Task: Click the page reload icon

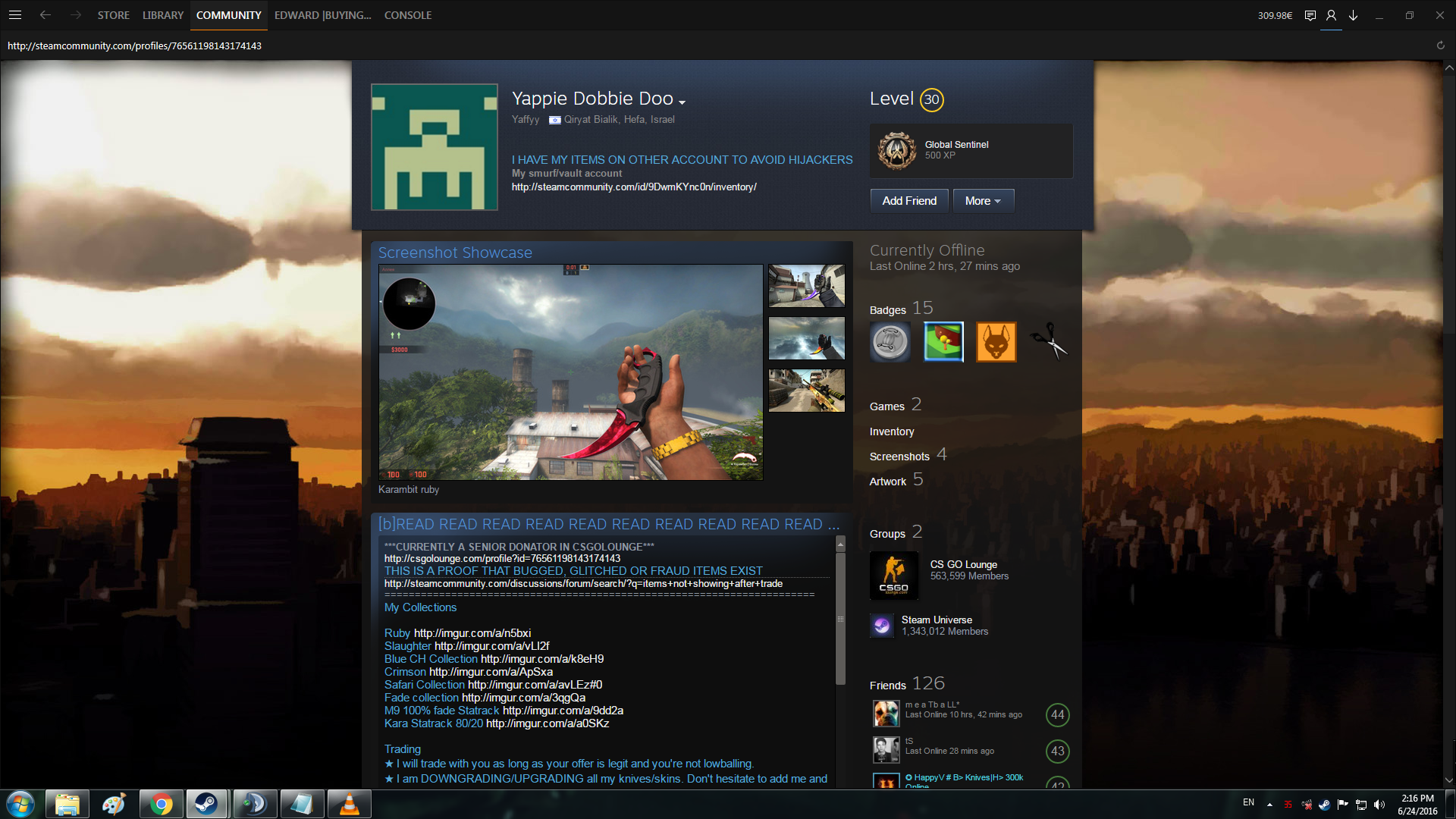Action: coord(1440,45)
